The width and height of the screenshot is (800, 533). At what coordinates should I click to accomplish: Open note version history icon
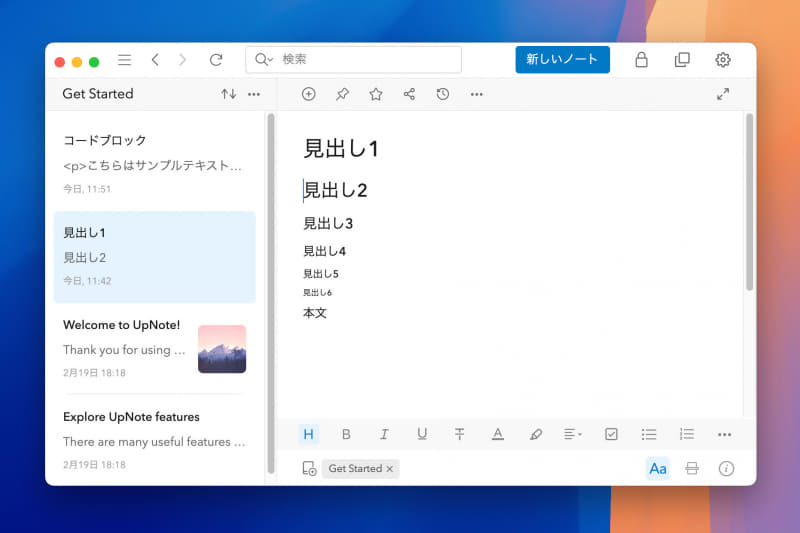pyautogui.click(x=443, y=94)
